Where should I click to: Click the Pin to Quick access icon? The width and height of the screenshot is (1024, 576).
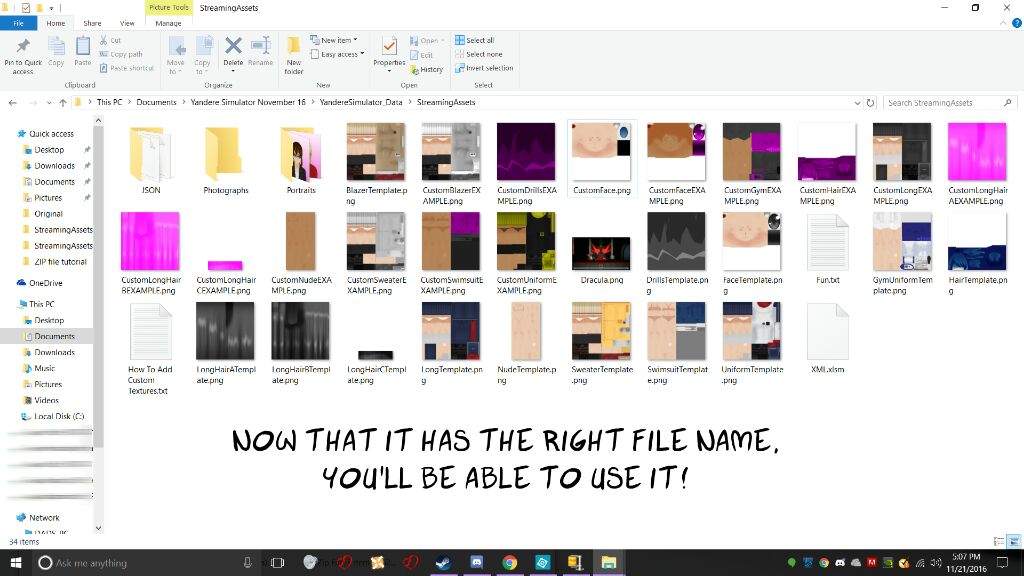[x=23, y=46]
